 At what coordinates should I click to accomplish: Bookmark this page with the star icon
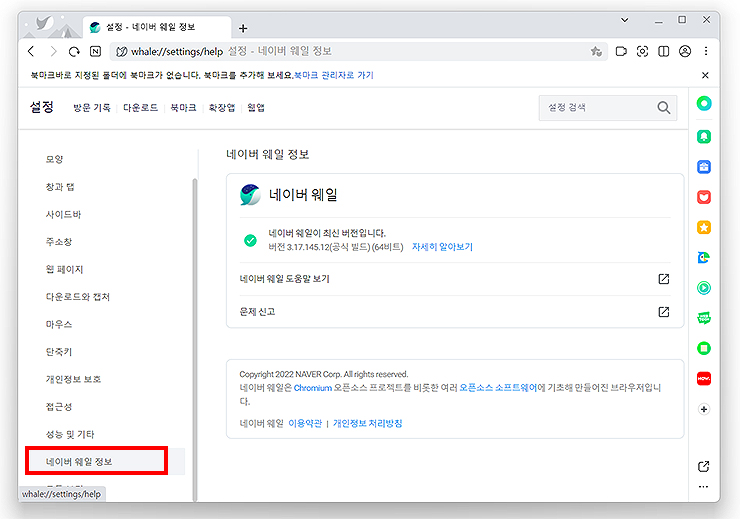(x=596, y=51)
